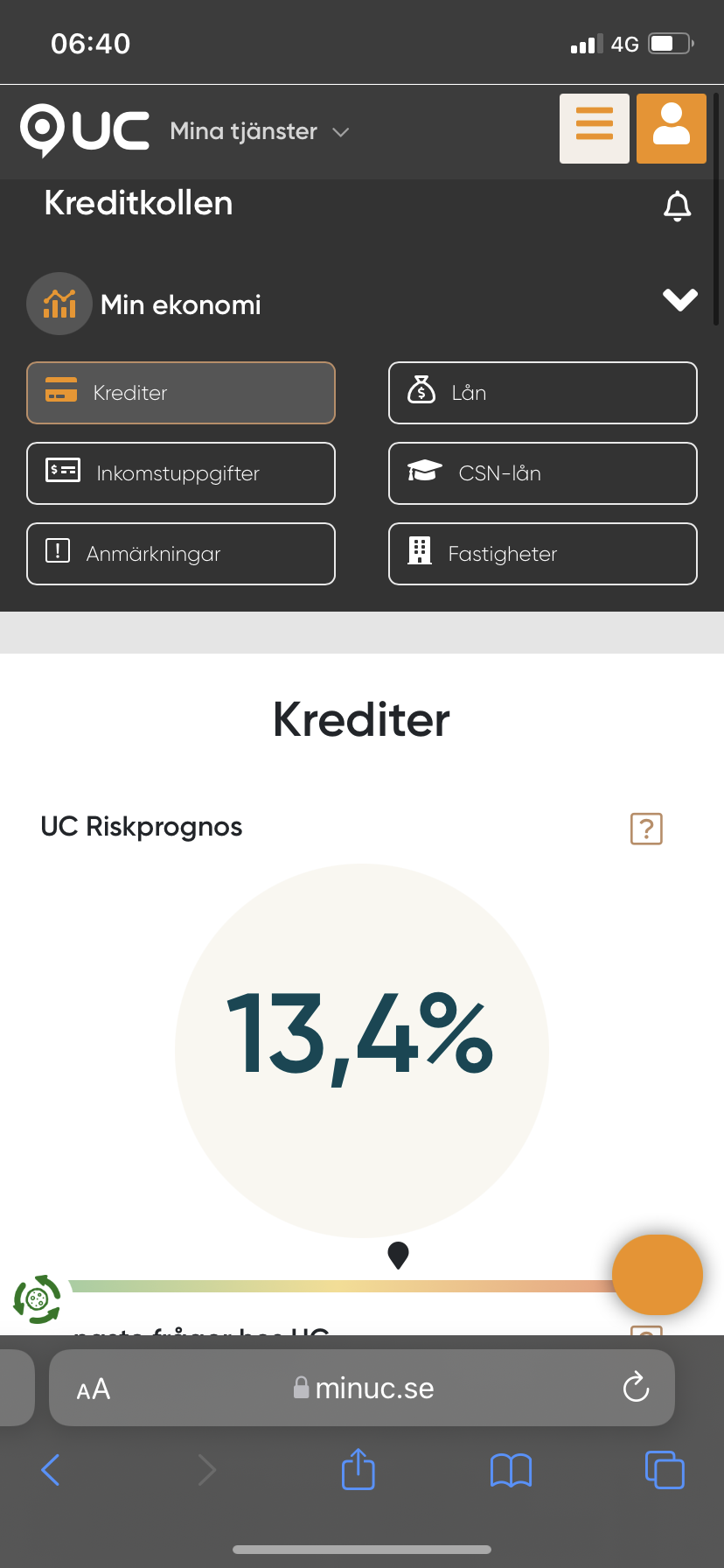Viewport: 724px width, 1568px height.
Task: Open the notifications bell
Action: pos(677,206)
